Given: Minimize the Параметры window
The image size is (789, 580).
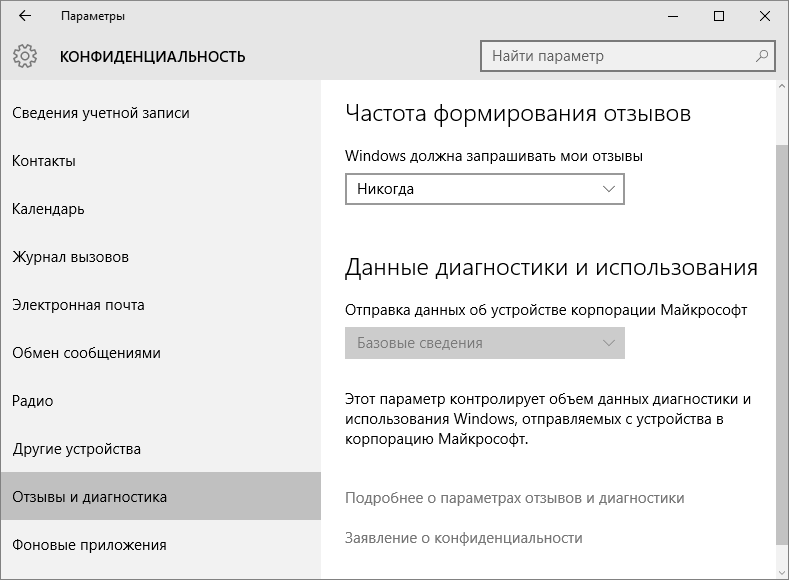Looking at the screenshot, I should tap(673, 16).
